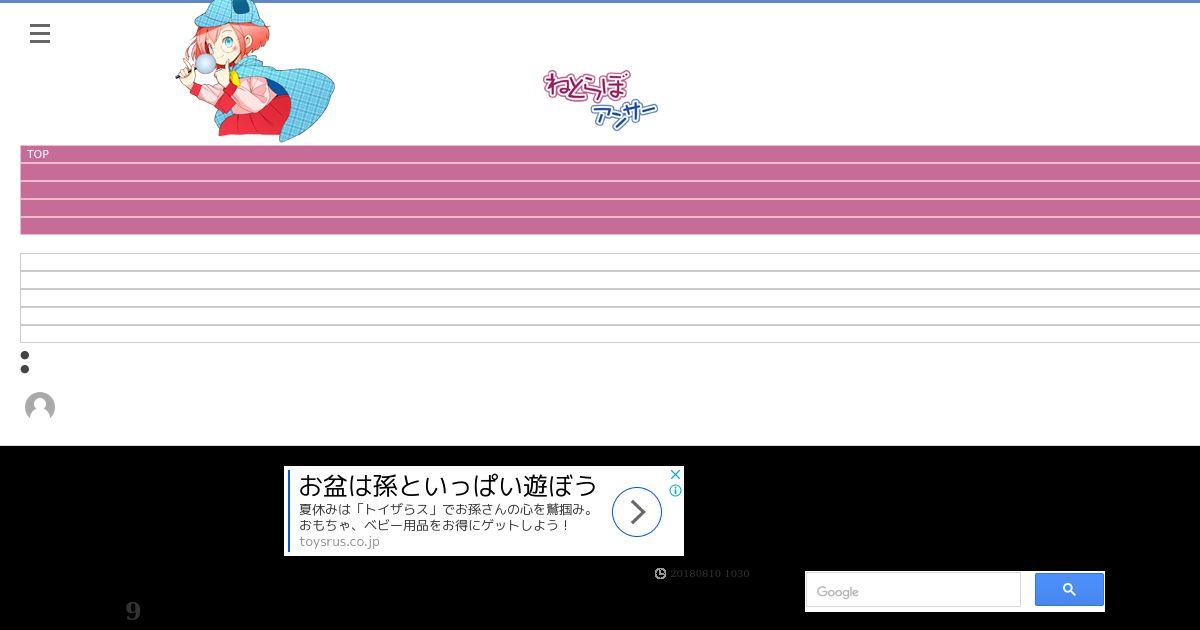Close the Toys R Us ad

pos(675,475)
